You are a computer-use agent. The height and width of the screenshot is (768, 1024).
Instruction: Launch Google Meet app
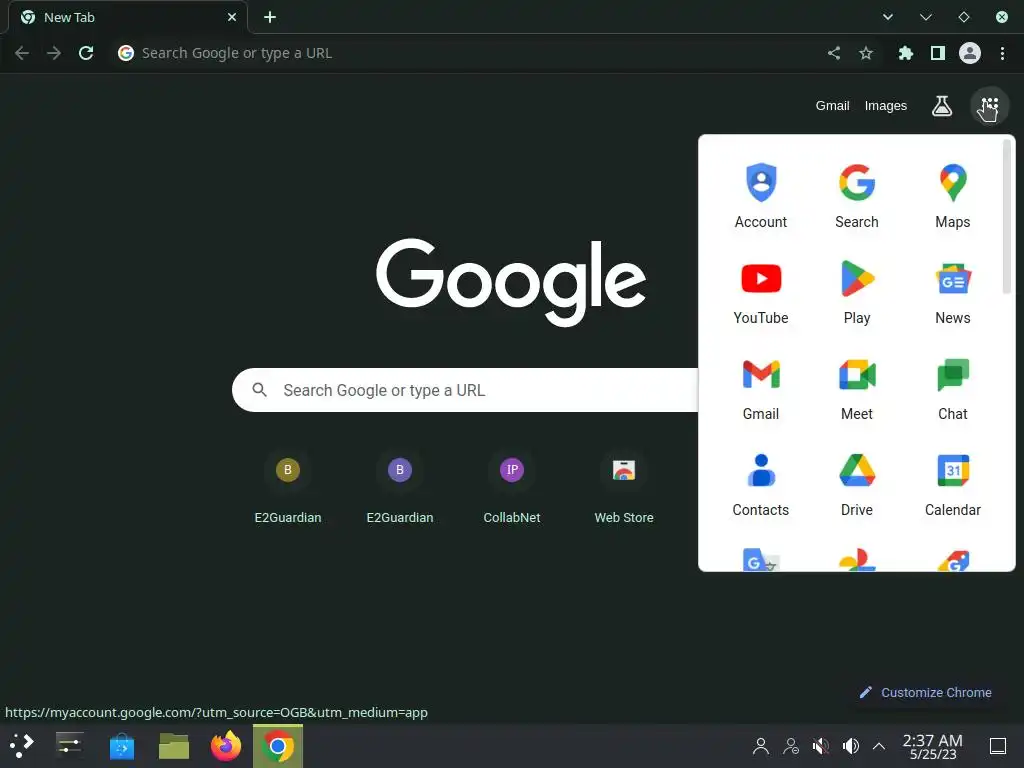point(857,388)
